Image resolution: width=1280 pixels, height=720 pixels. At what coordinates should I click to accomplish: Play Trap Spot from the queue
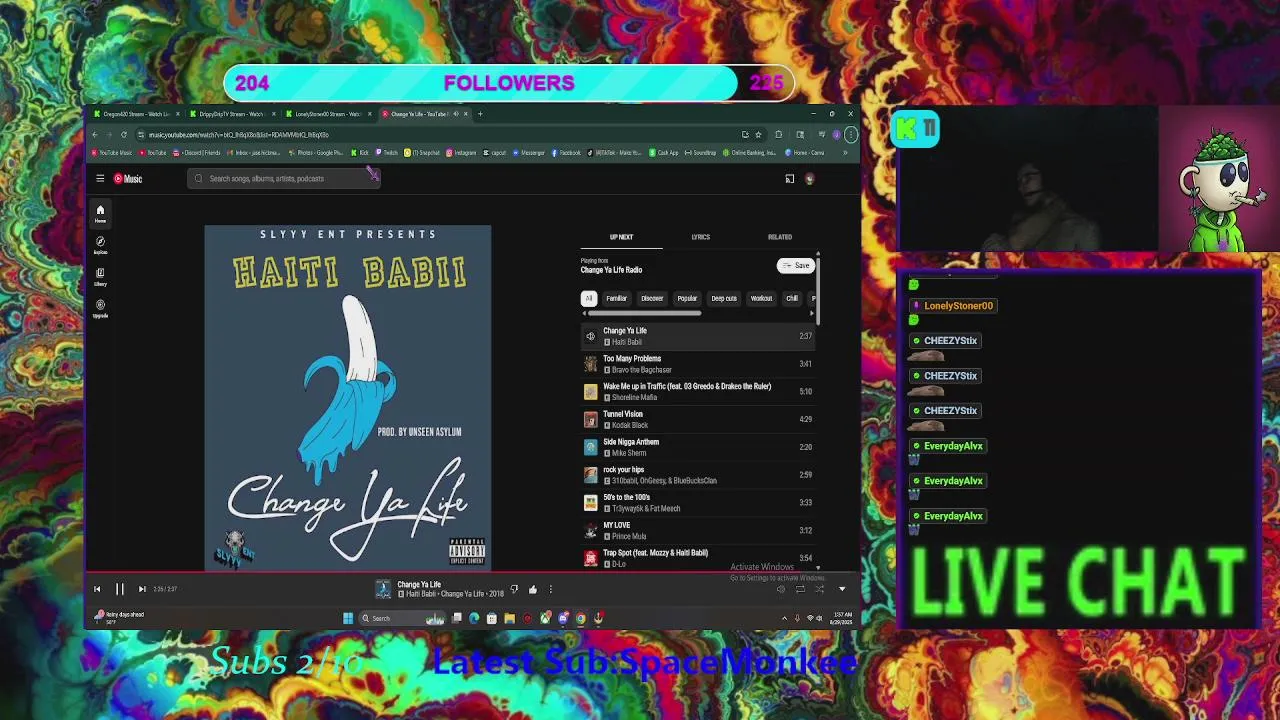coord(698,558)
